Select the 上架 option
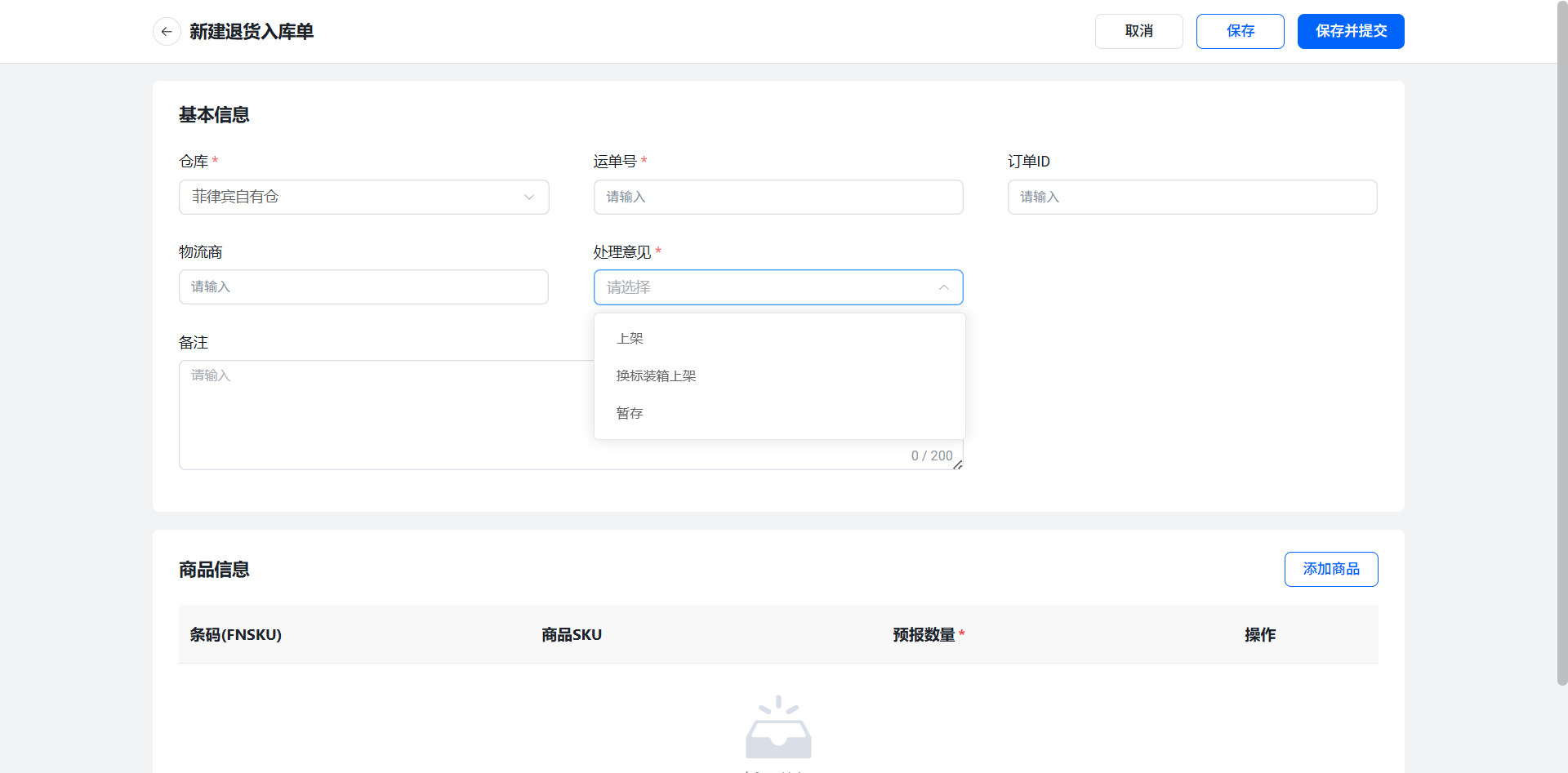1568x773 pixels. [779, 339]
